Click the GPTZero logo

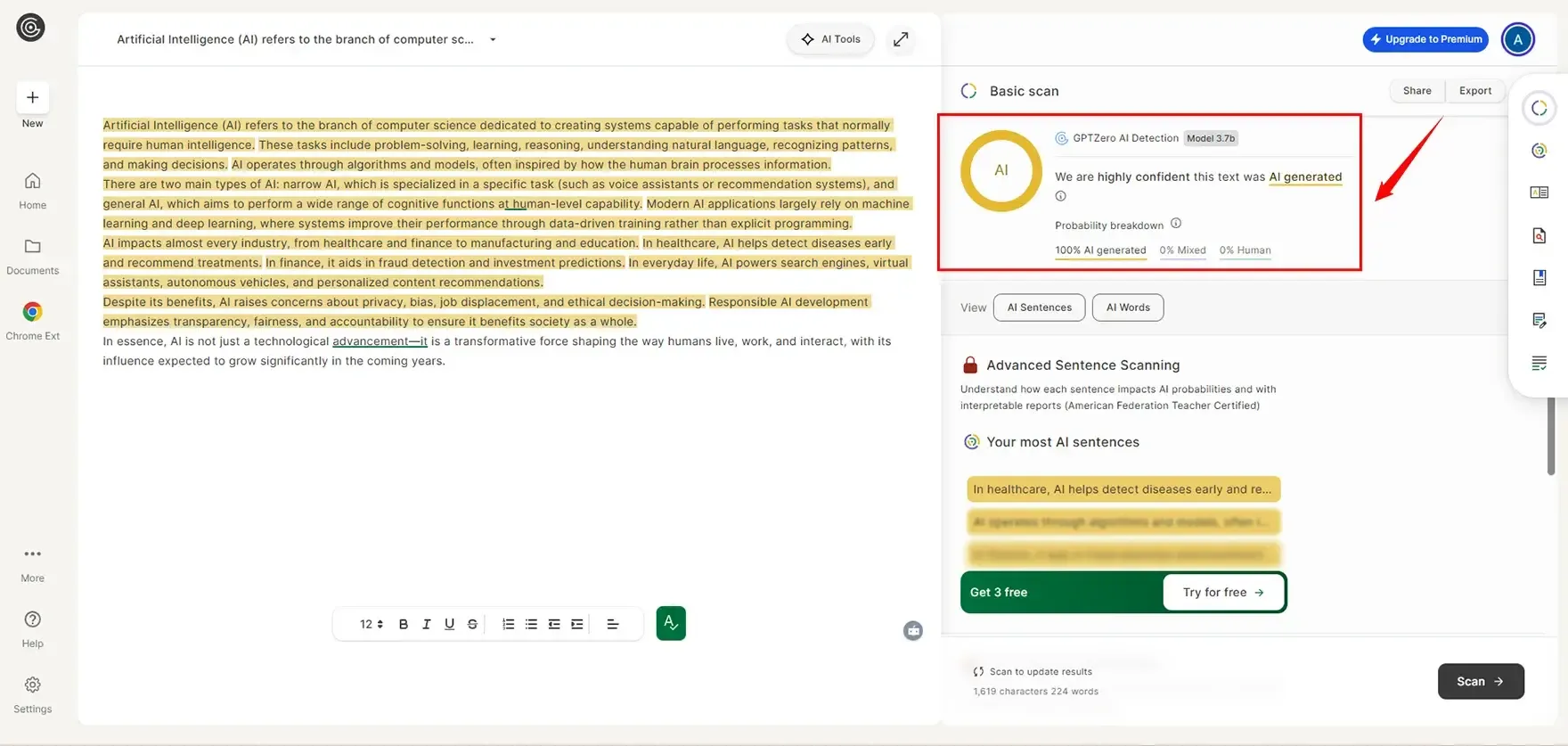30,28
